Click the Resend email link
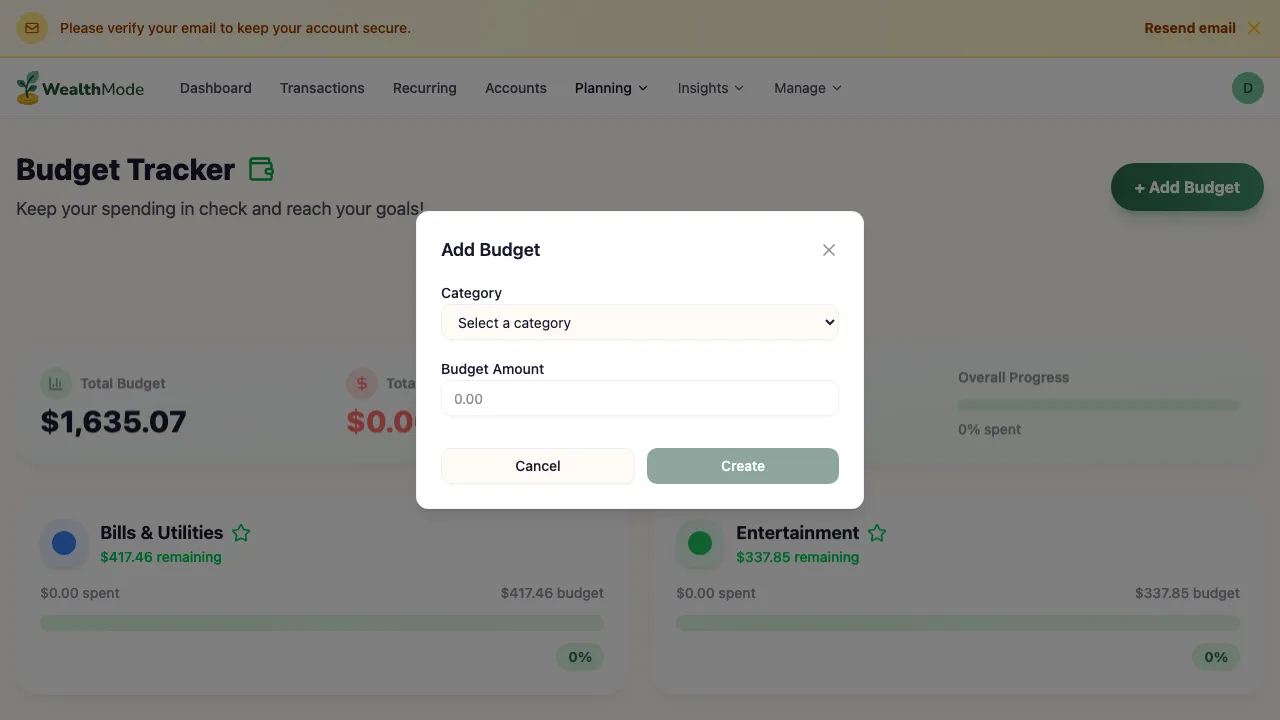1280x720 pixels. point(1189,28)
